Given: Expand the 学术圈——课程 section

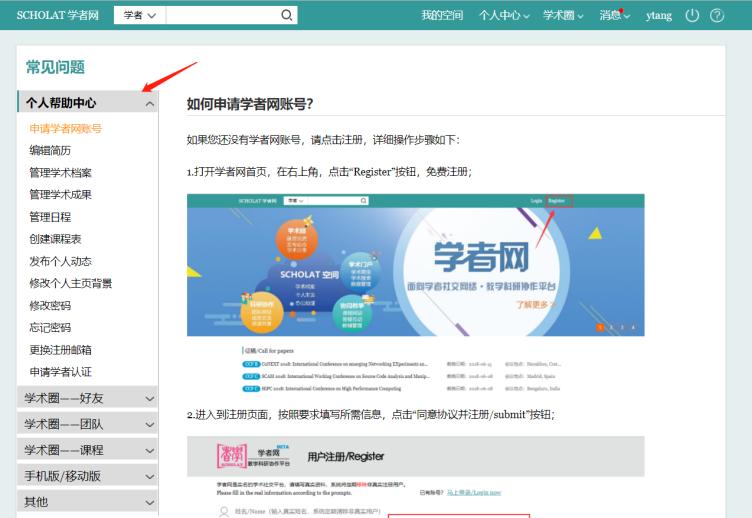Looking at the screenshot, I should (88, 450).
